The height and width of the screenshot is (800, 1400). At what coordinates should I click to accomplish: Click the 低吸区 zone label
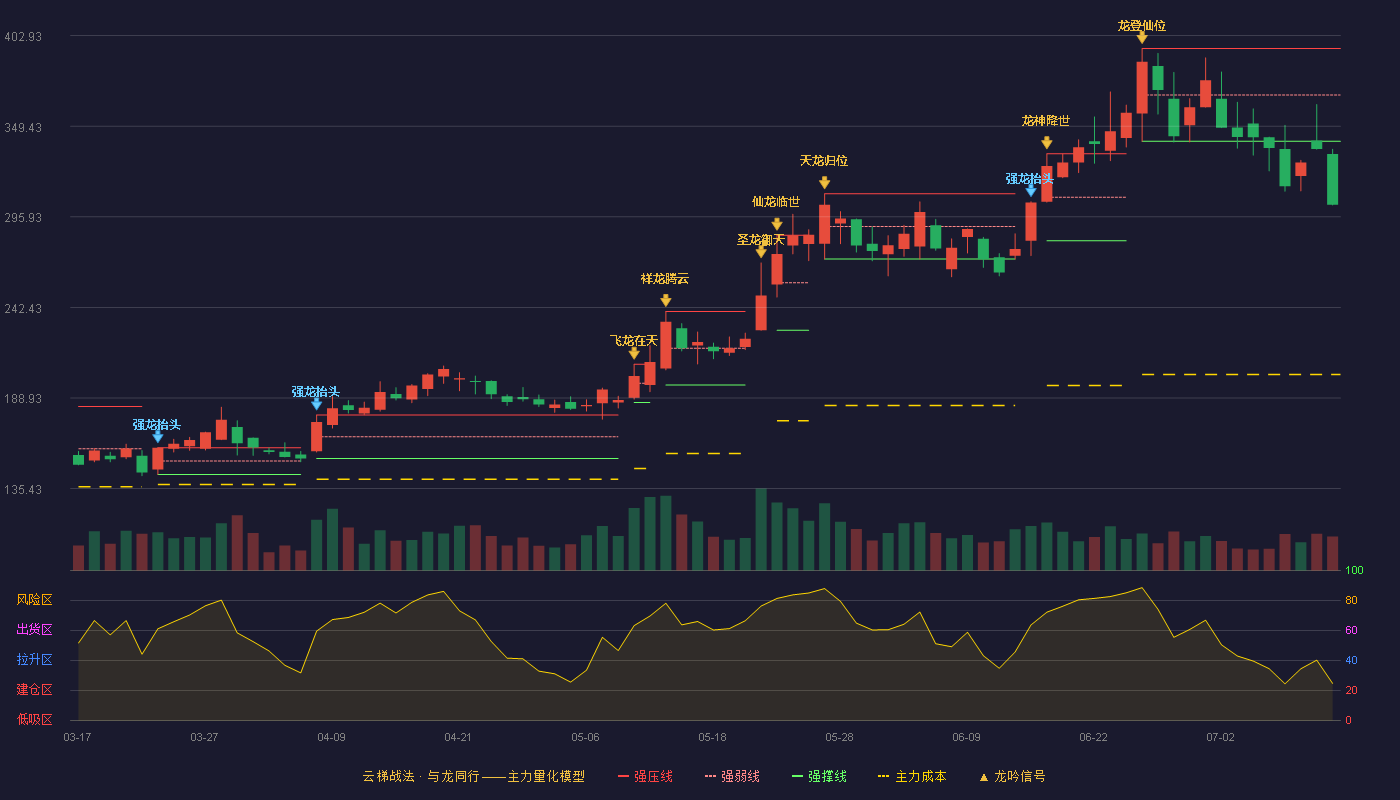coord(34,719)
